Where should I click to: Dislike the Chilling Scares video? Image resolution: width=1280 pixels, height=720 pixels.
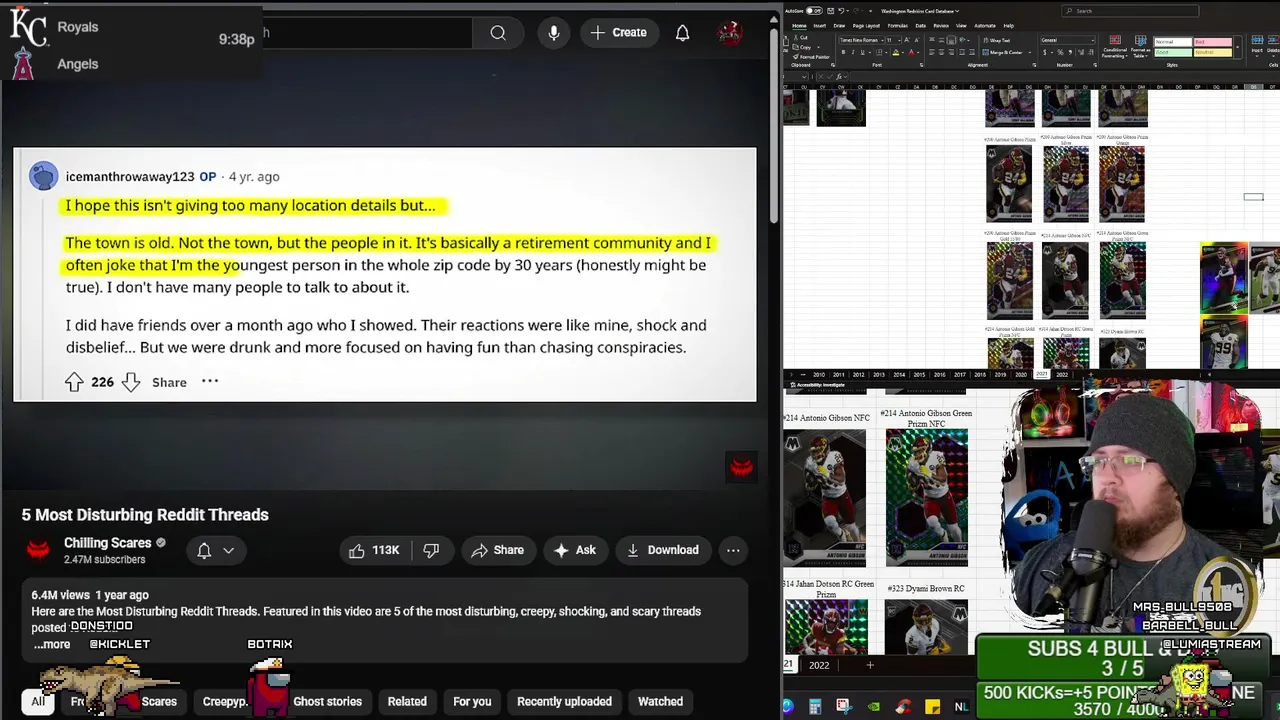pyautogui.click(x=431, y=550)
